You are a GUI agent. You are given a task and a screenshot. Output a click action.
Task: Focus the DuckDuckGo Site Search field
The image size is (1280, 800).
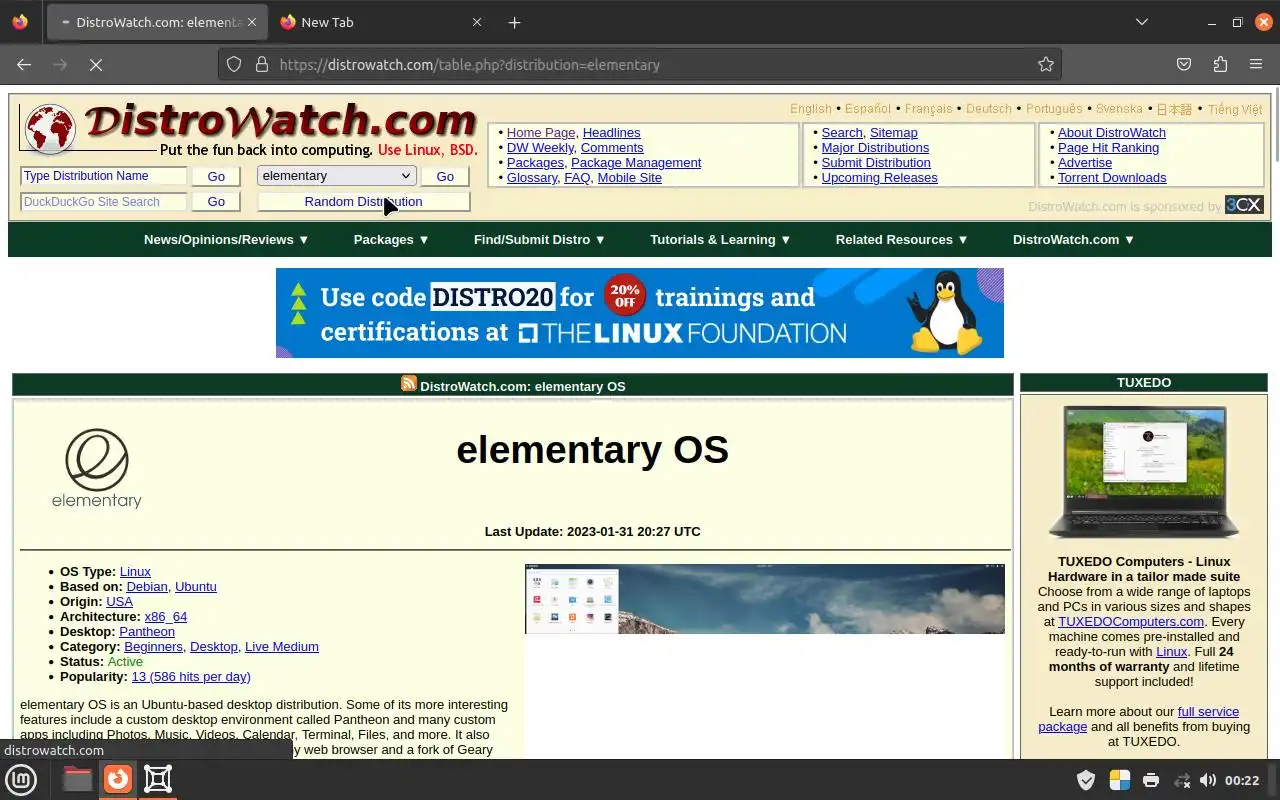click(104, 201)
